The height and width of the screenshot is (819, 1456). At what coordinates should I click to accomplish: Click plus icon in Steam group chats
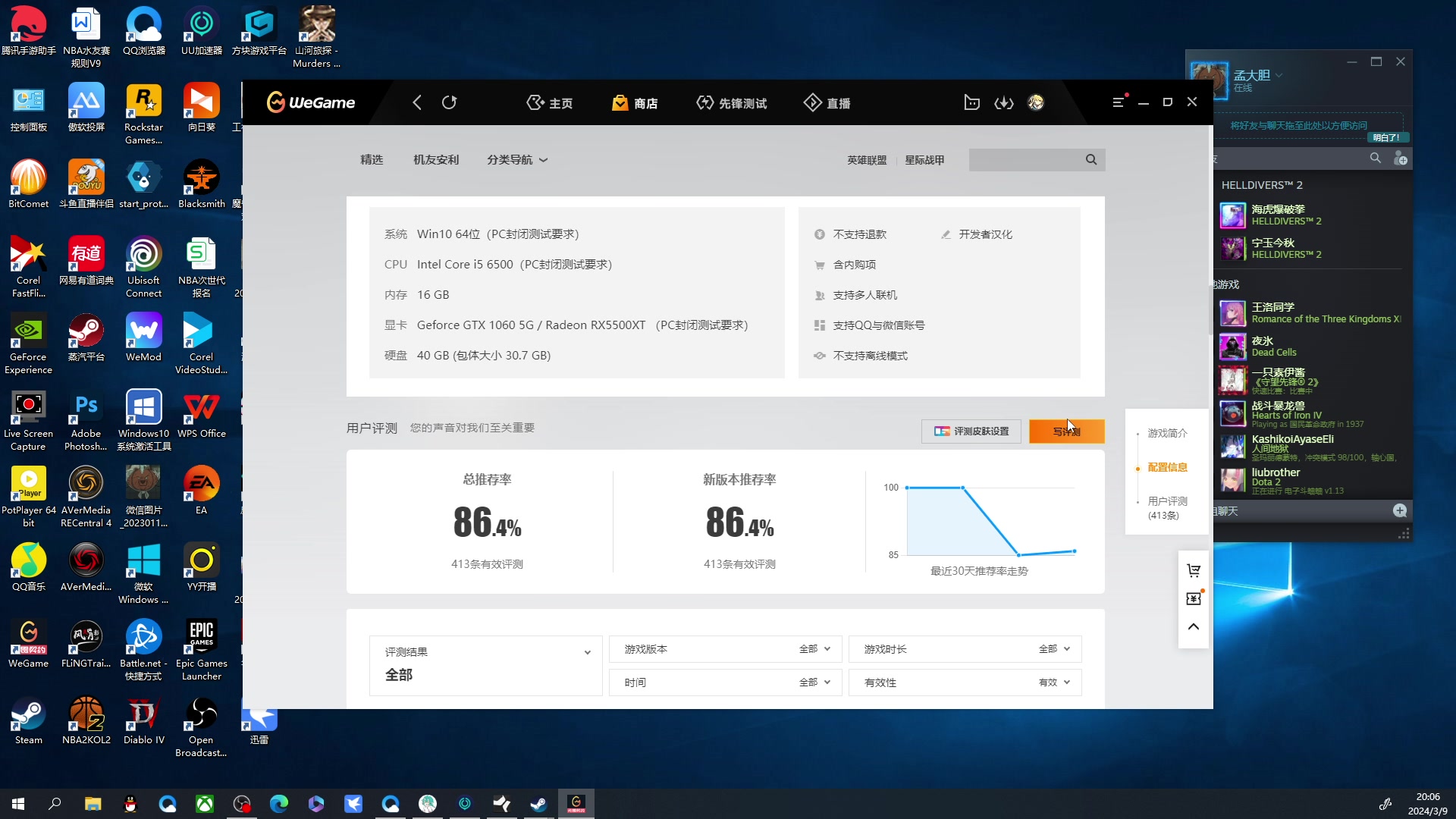tap(1400, 510)
